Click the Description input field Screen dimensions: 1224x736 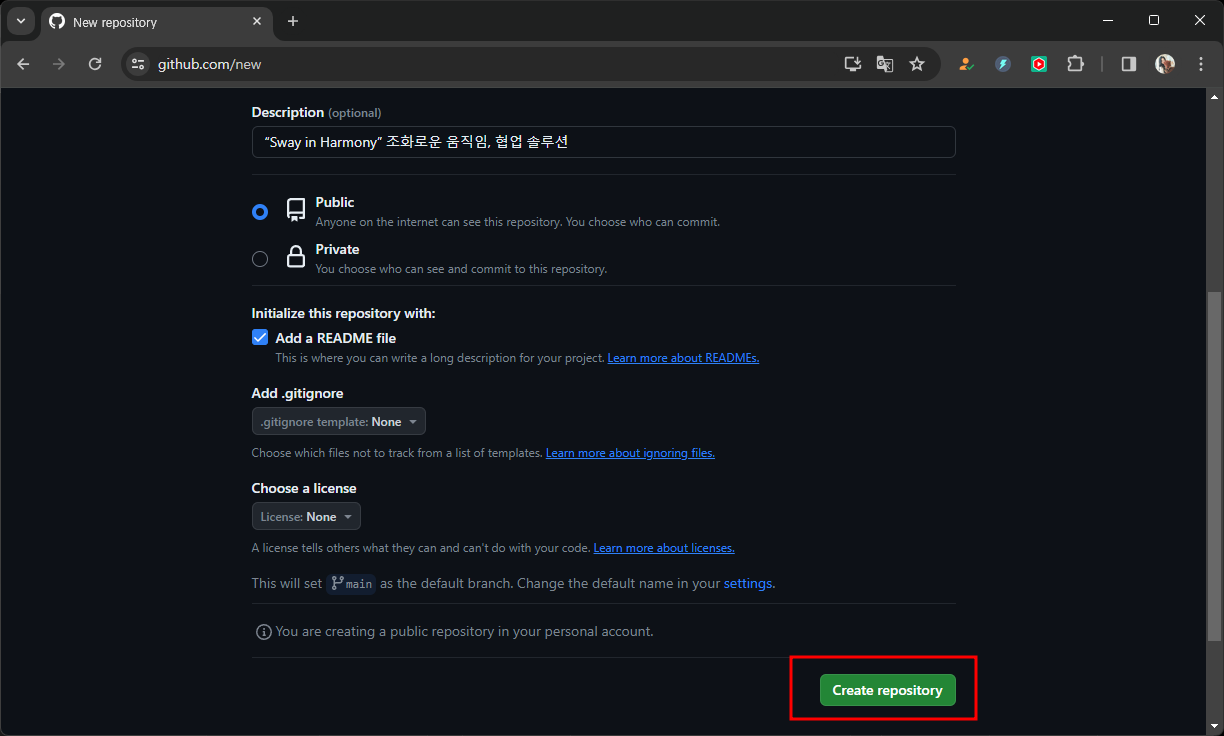click(x=603, y=142)
